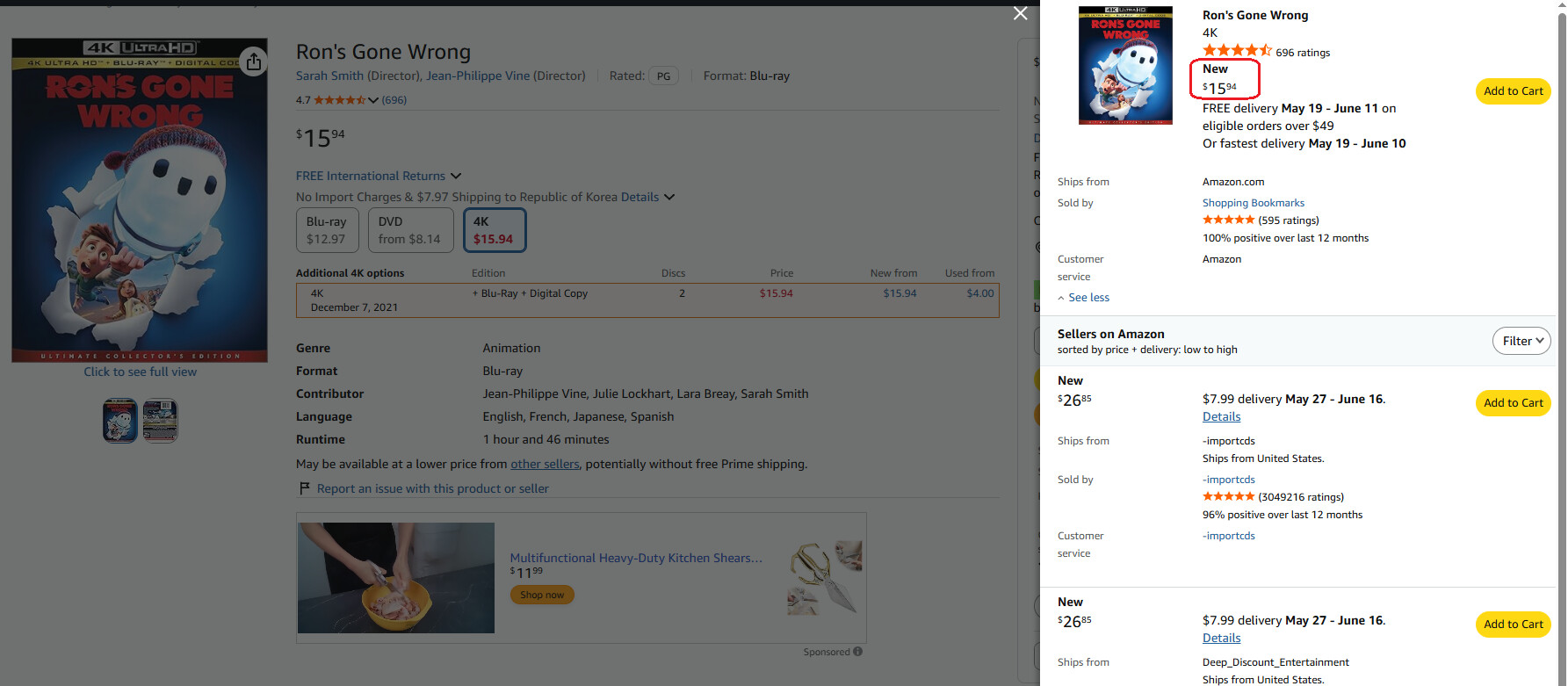The image size is (1568, 686).
Task: Click the large Ron's Gone Wrong cover image
Action: (x=140, y=200)
